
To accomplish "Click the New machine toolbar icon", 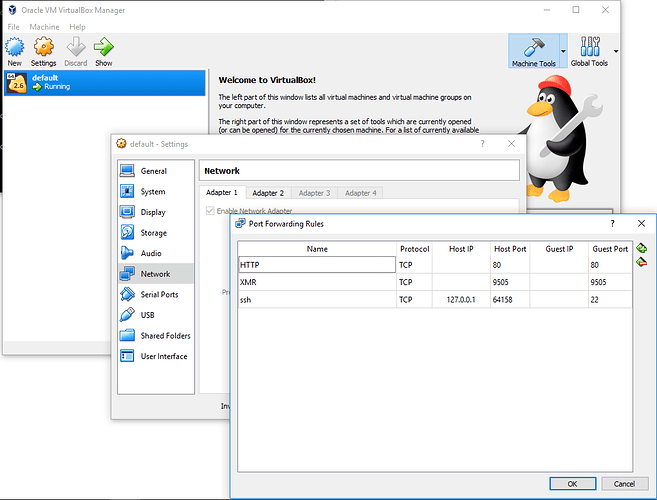I will [15, 52].
